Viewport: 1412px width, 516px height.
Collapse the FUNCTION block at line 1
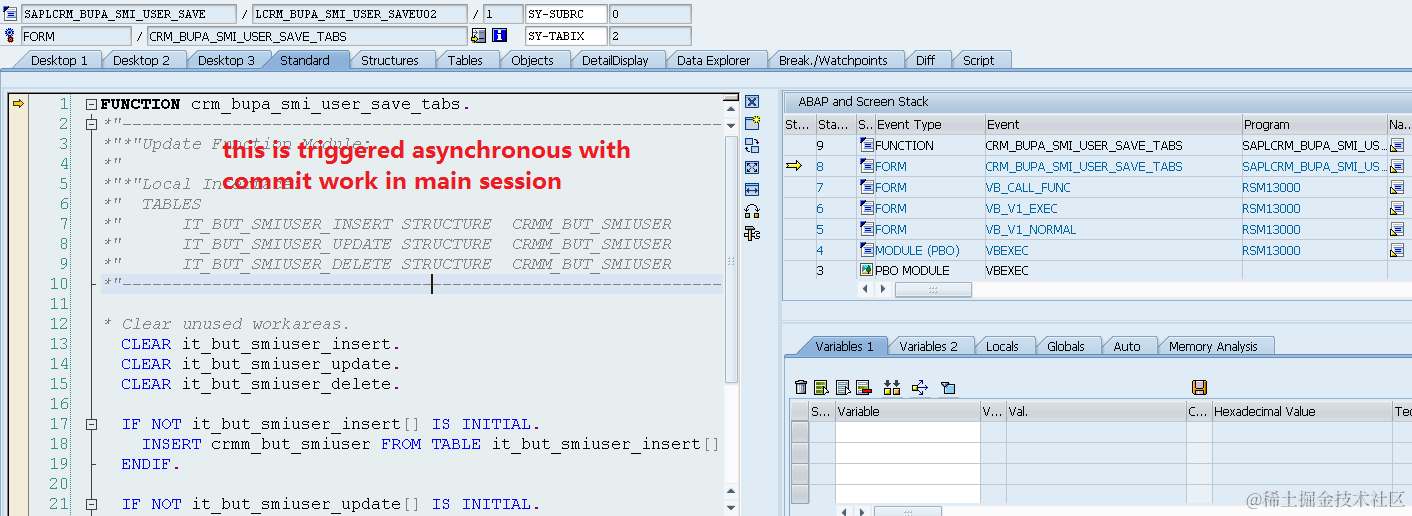pos(91,104)
